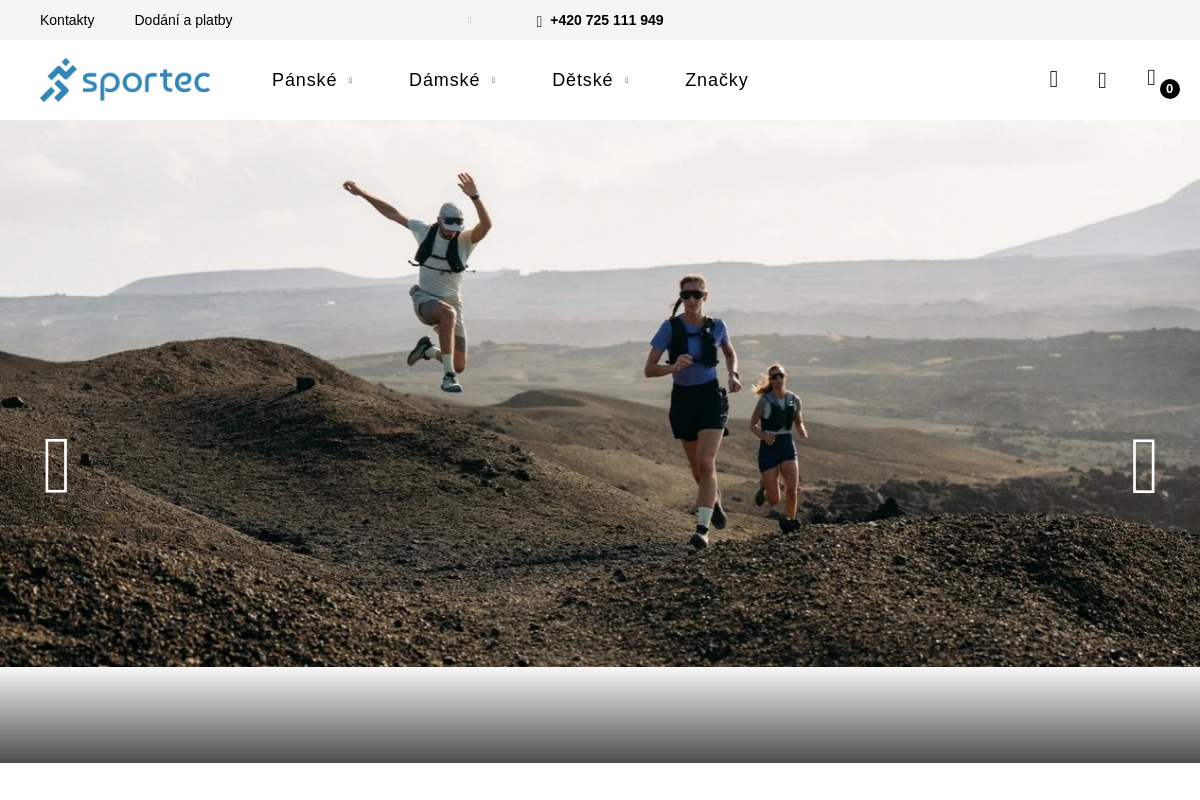Click the carousel left arrow

click(56, 466)
